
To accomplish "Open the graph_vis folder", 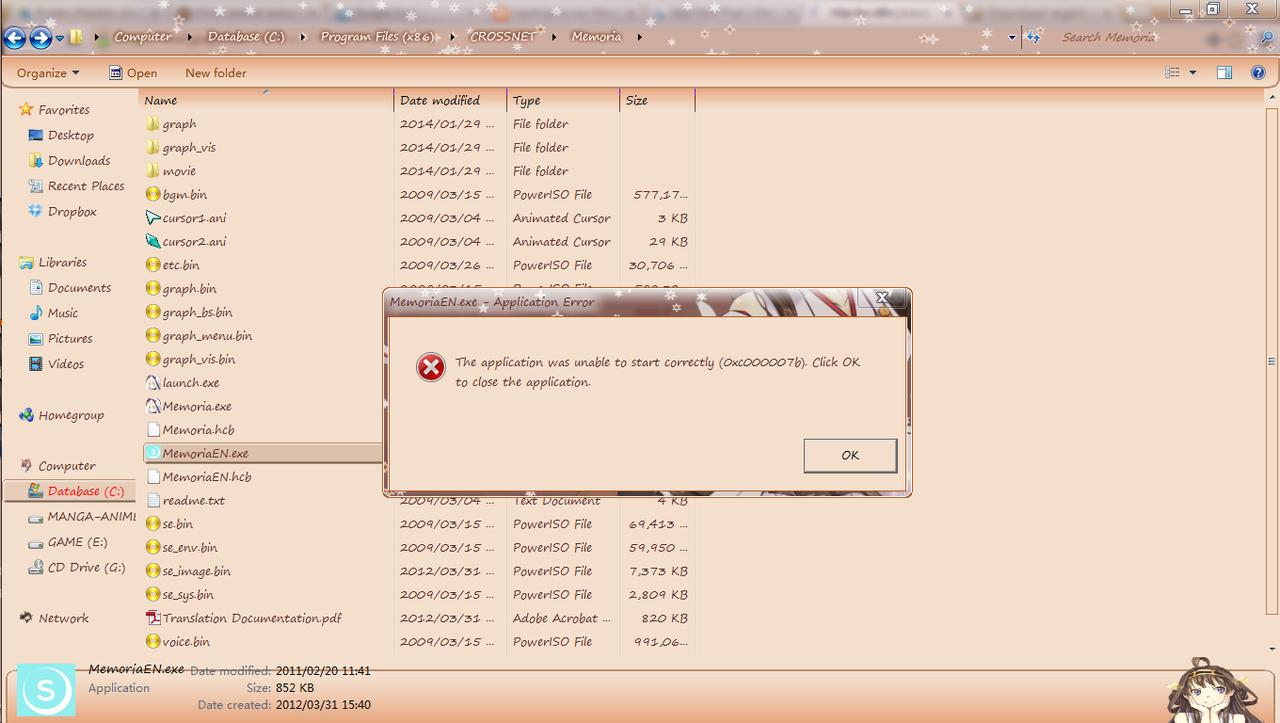I will [x=188, y=148].
